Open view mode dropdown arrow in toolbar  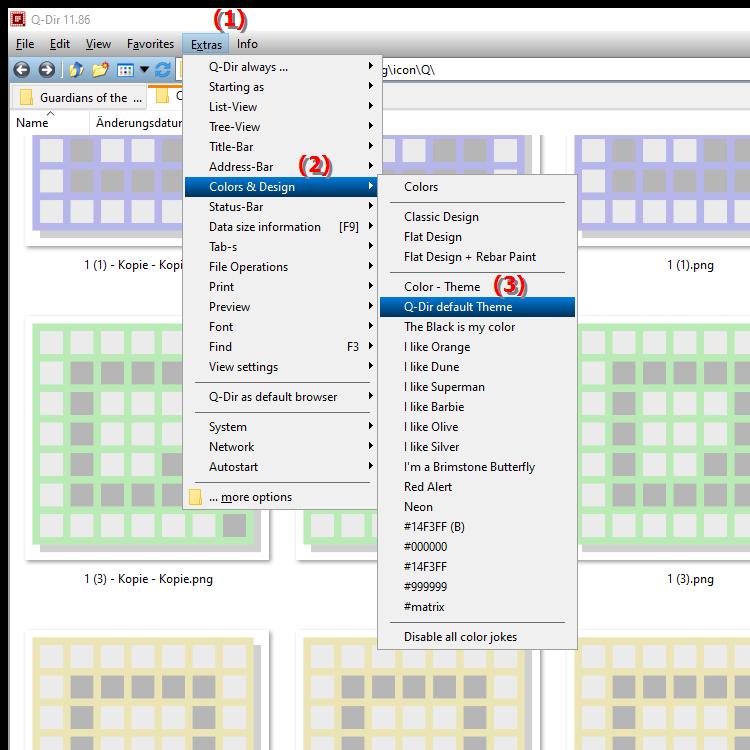(x=144, y=70)
